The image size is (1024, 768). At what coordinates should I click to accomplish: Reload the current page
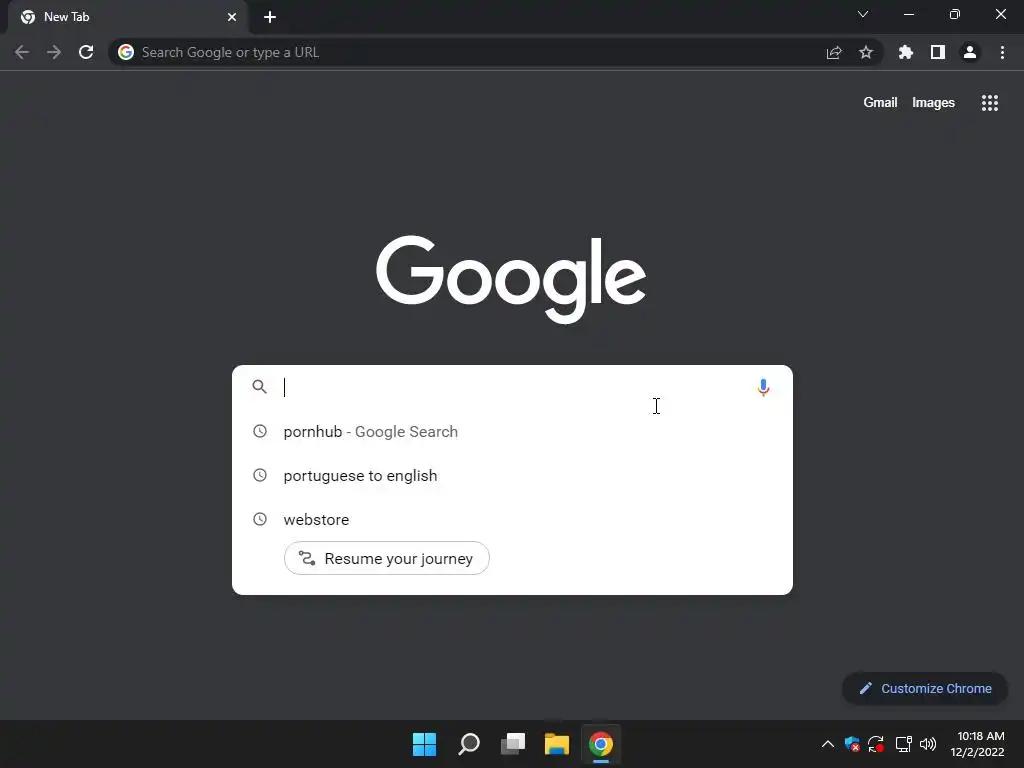86,52
